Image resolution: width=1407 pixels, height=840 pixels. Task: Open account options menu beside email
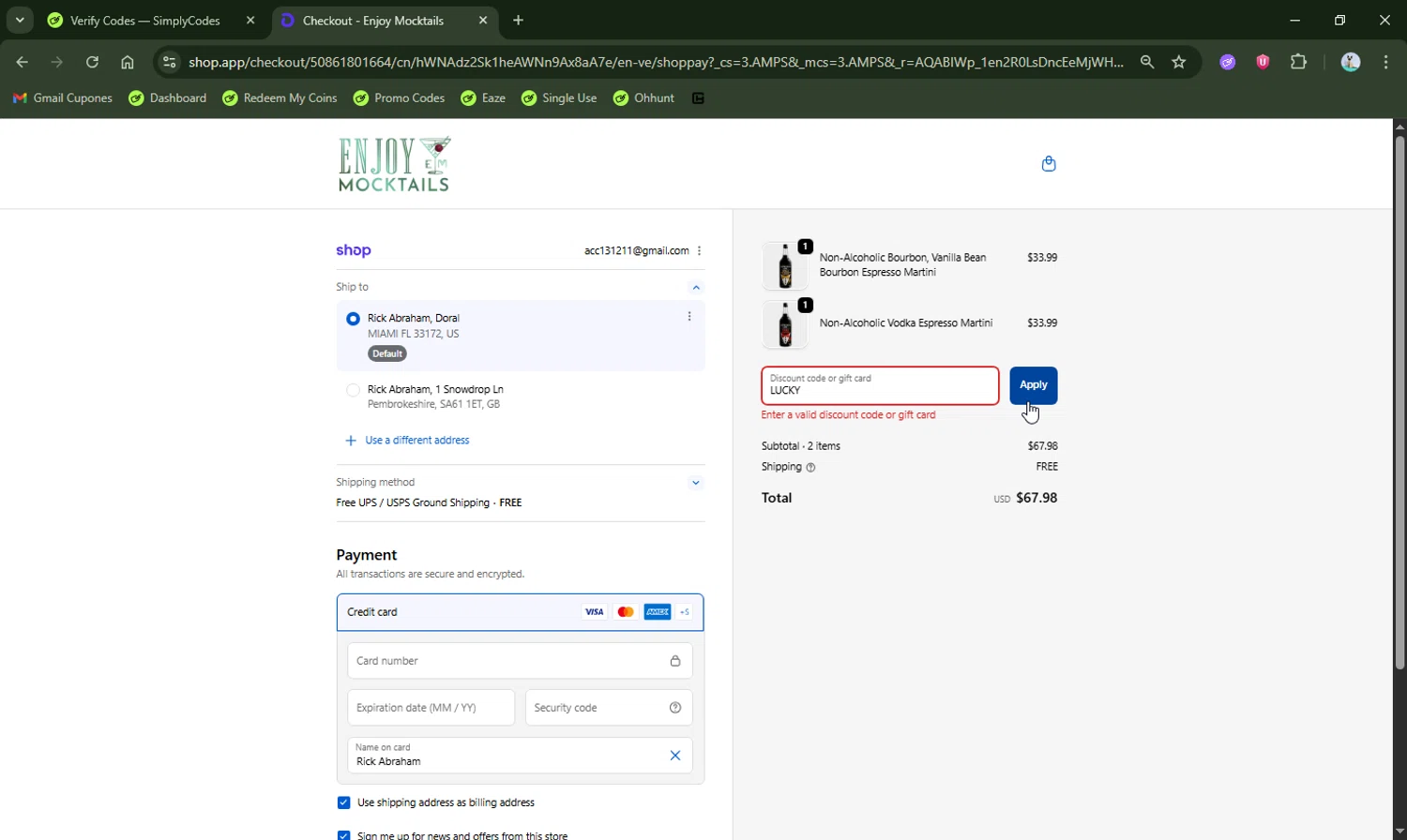[700, 250]
